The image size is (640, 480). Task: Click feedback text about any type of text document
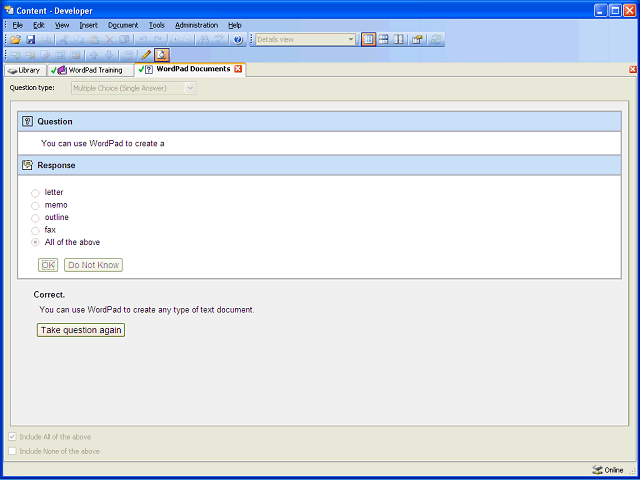click(147, 310)
